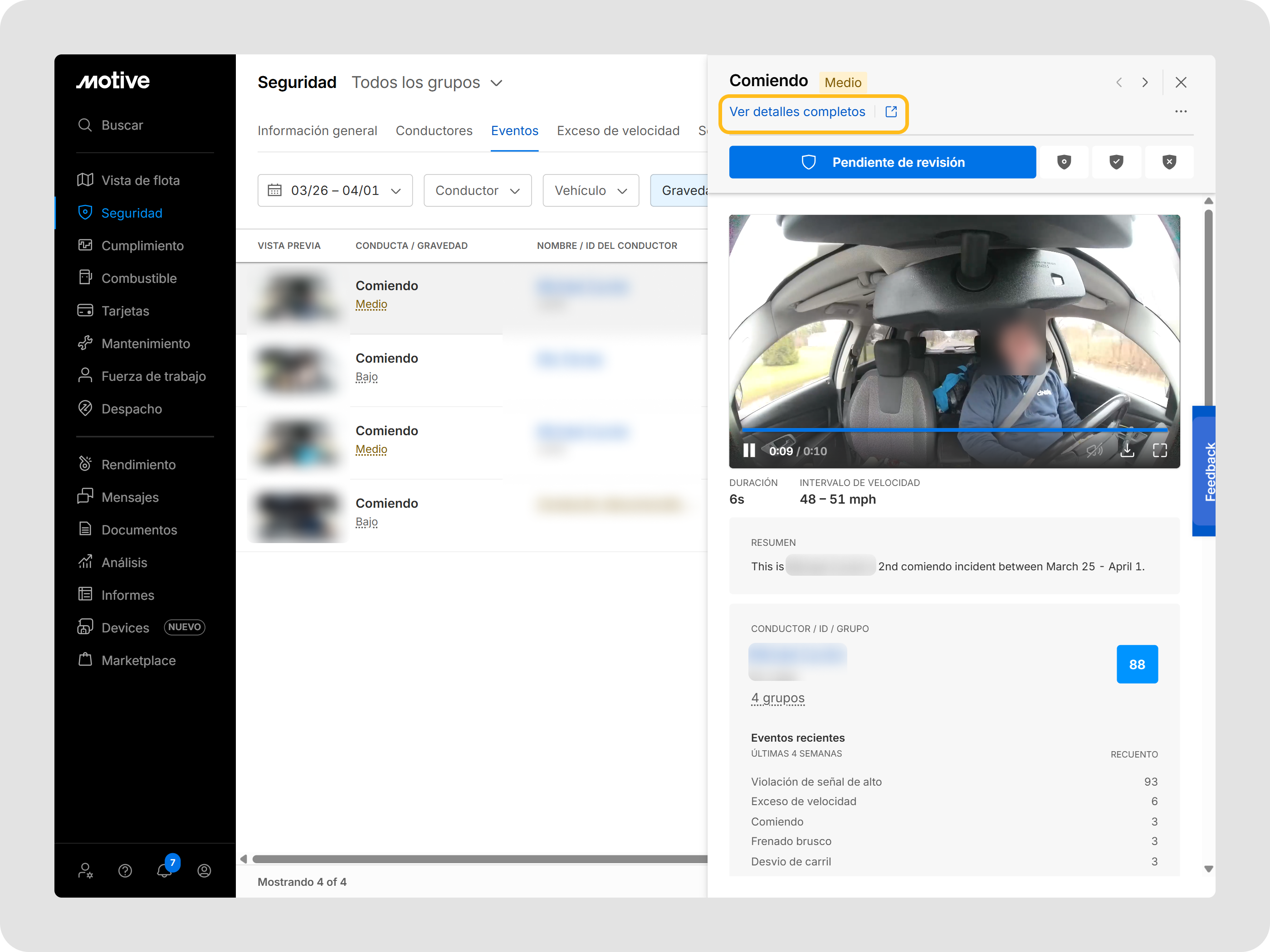Screen dimensions: 1270x952
Task: Dismiss event with the X shield icon
Action: pos(1169,162)
